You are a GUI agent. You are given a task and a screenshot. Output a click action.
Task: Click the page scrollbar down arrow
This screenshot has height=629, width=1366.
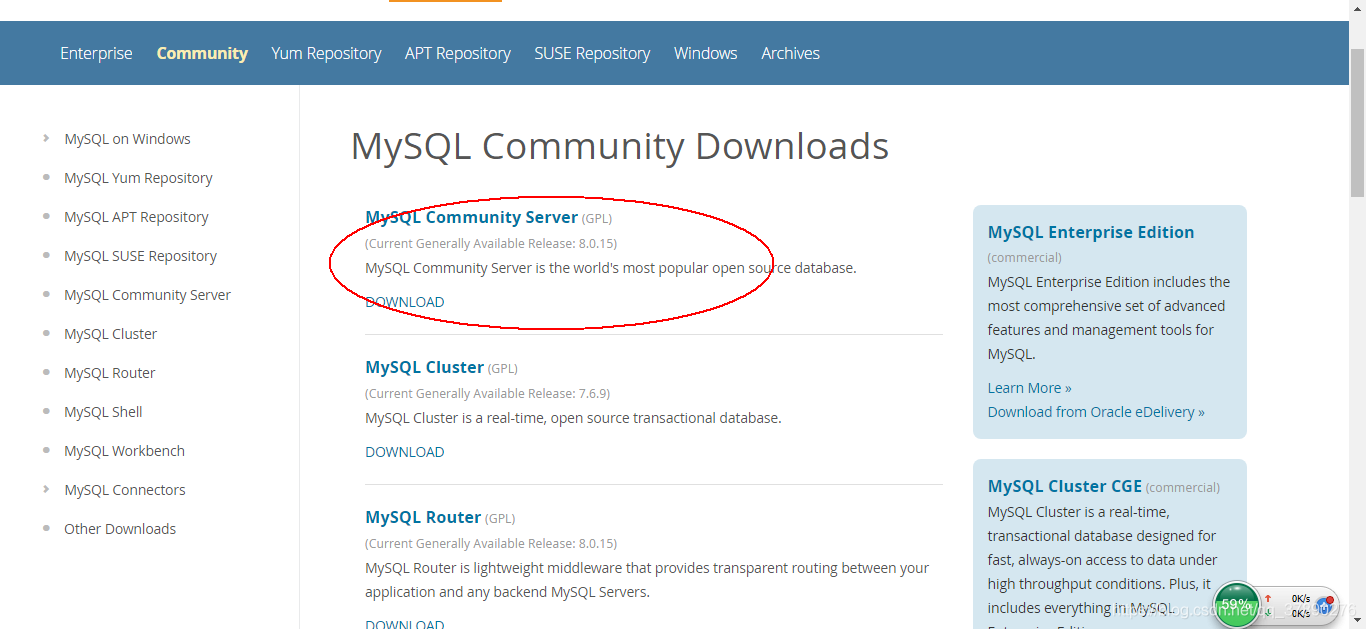pyautogui.click(x=1357, y=620)
